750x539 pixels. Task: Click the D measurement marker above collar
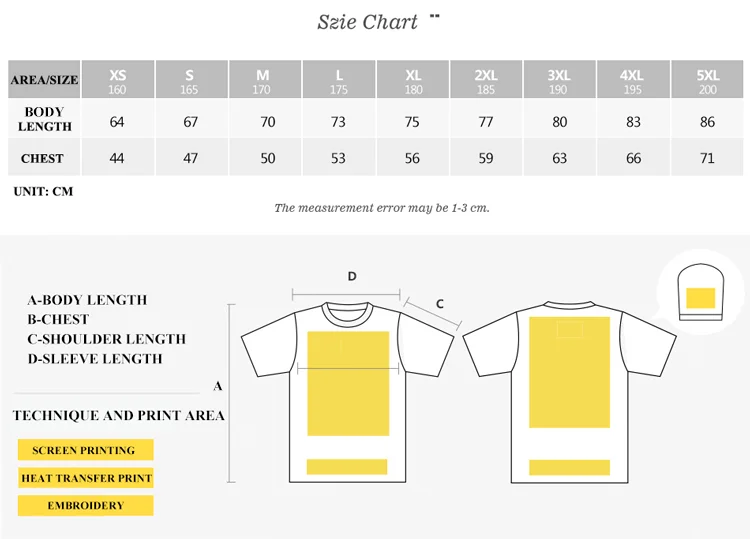pyautogui.click(x=352, y=276)
